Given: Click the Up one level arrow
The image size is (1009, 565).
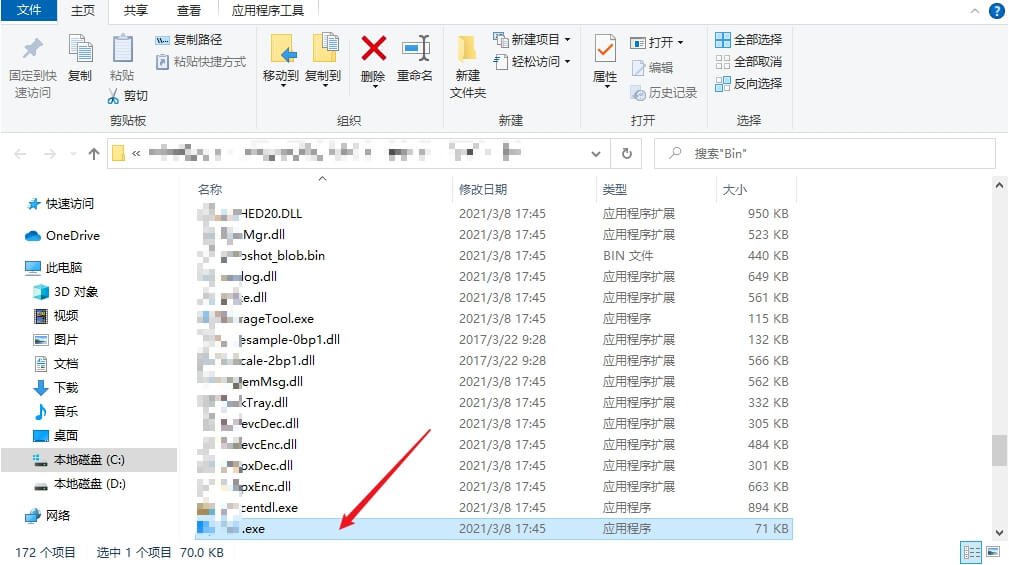Looking at the screenshot, I should (94, 154).
